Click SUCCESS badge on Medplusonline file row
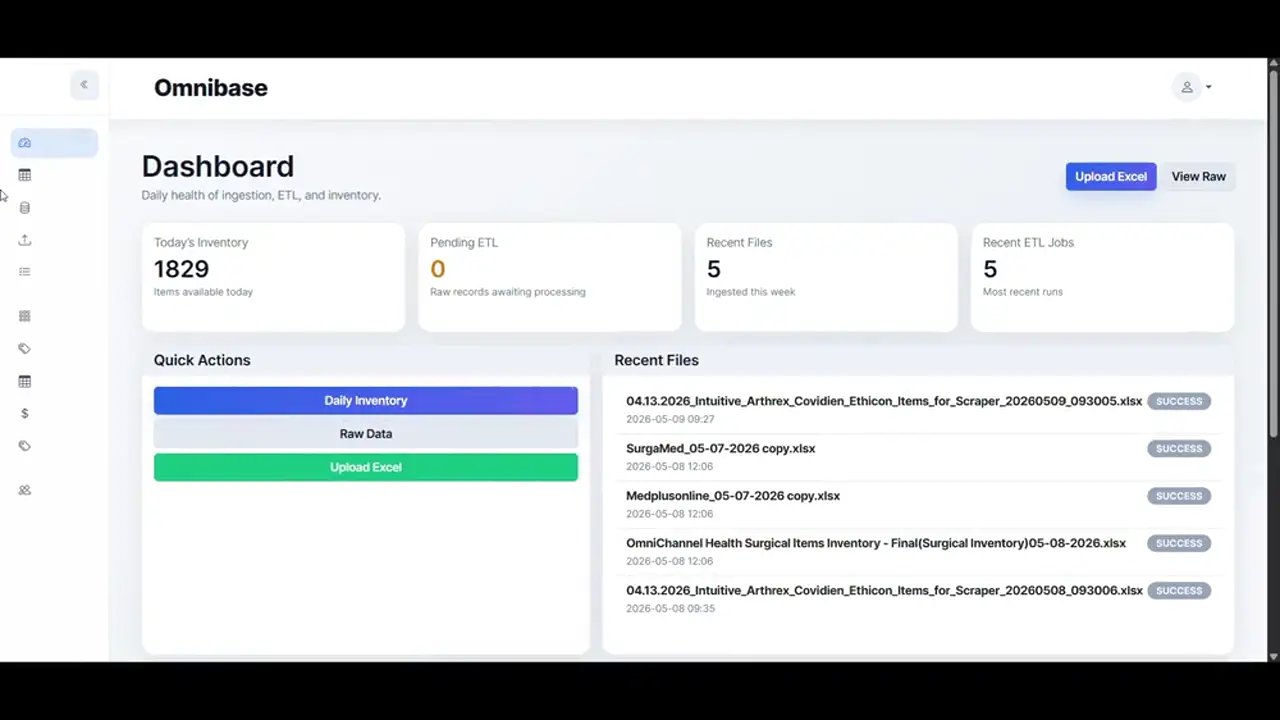The width and height of the screenshot is (1280, 720). click(x=1179, y=496)
